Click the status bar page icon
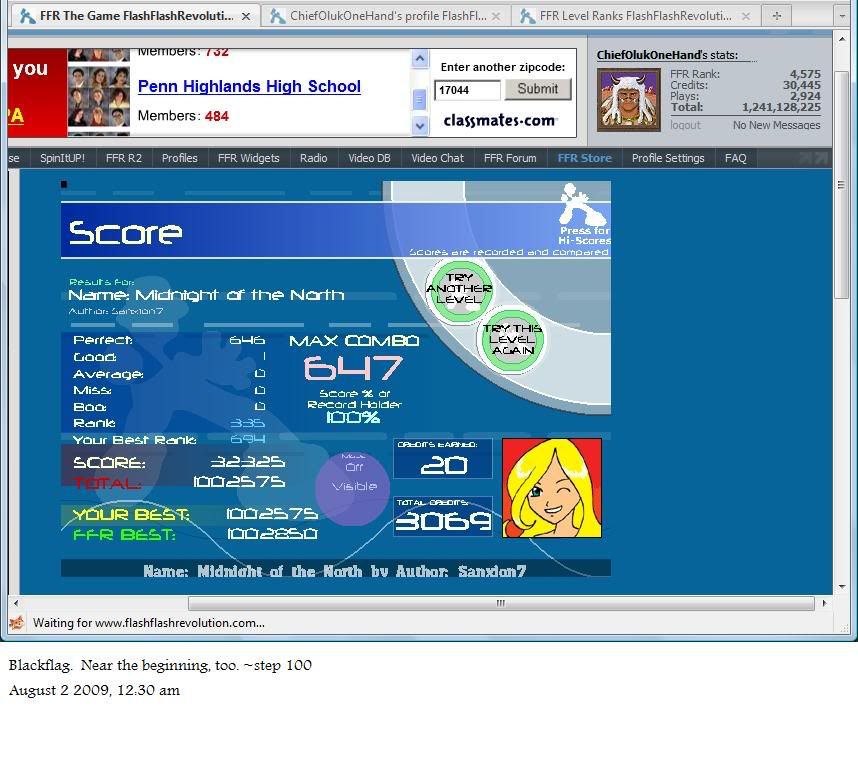 (17, 623)
